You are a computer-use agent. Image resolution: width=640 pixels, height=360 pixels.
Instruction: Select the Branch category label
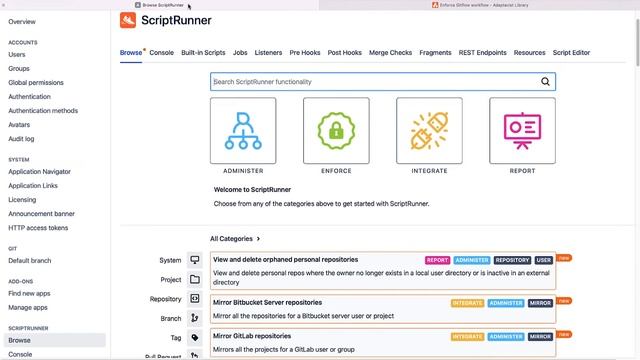click(x=171, y=318)
